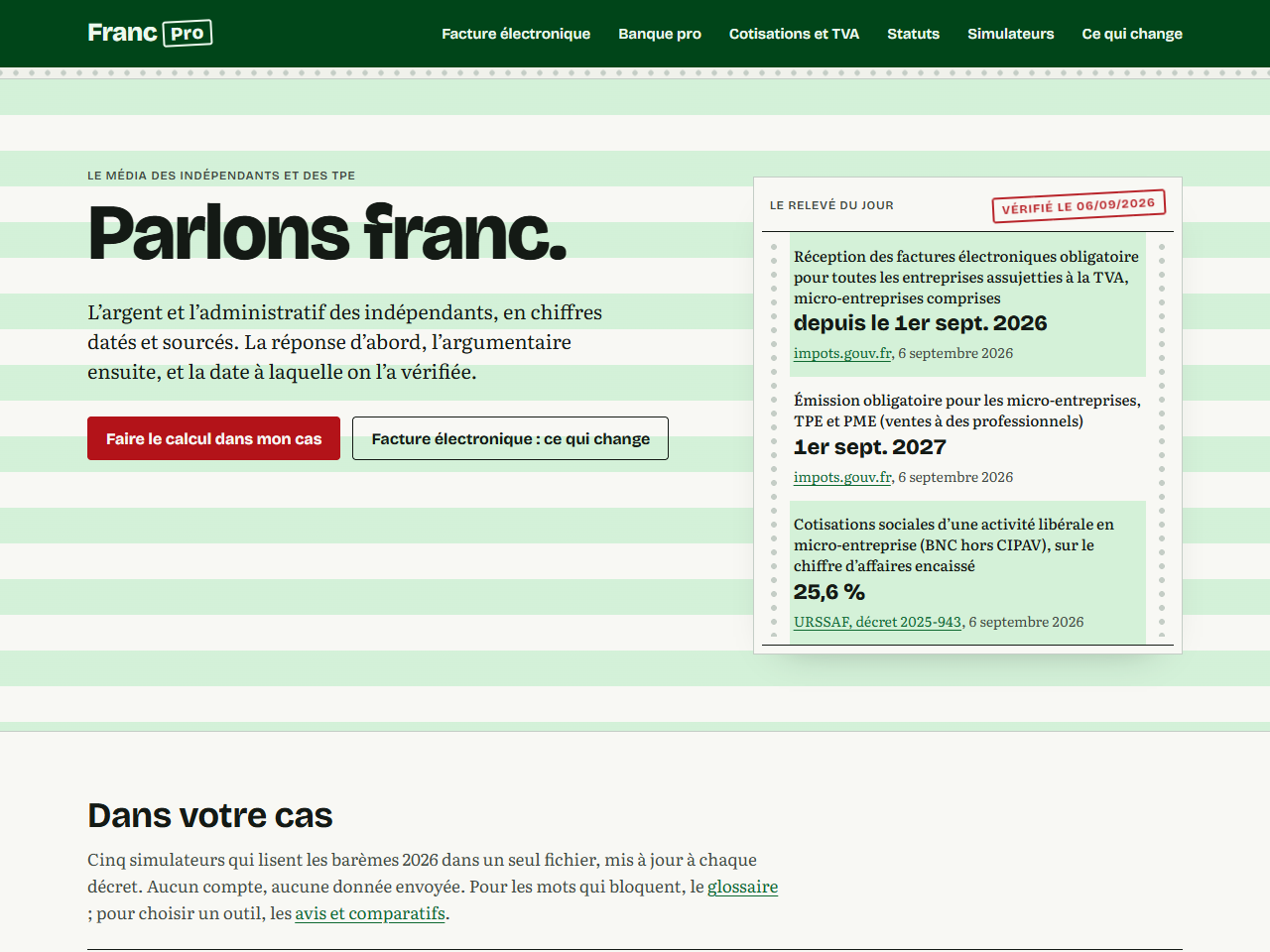Open impots.gouv.fr source under depuis le 1er sept. 2026
Viewport: 1270px width, 952px height.
coord(842,353)
